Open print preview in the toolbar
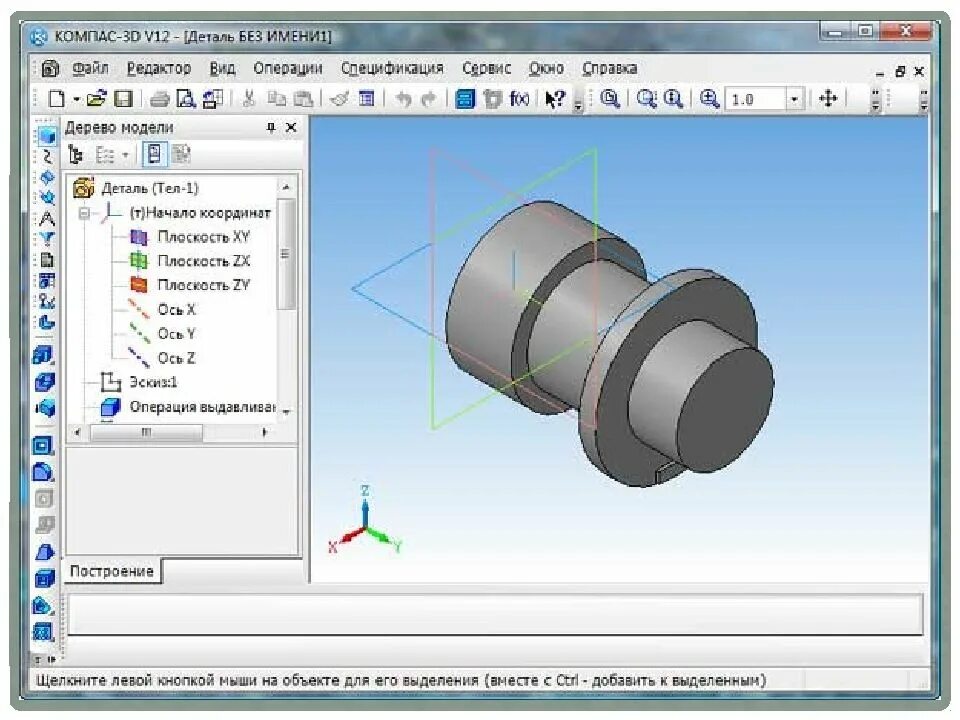The height and width of the screenshot is (720, 960). [186, 99]
